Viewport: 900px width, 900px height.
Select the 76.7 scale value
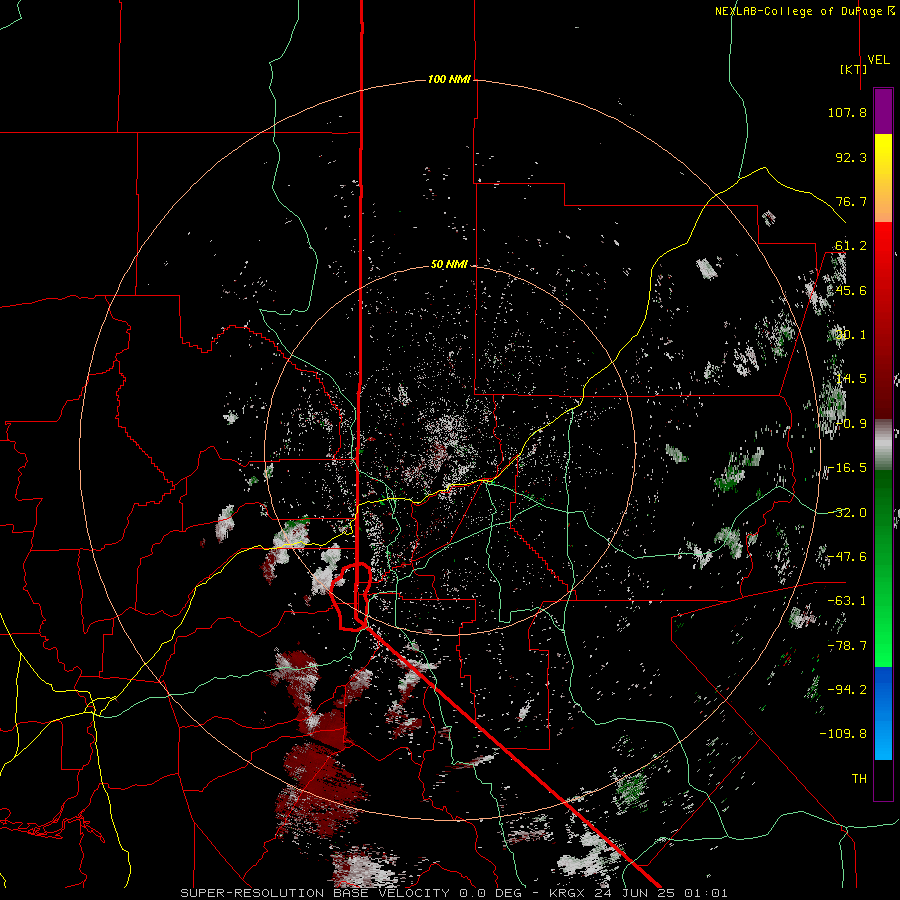click(851, 201)
